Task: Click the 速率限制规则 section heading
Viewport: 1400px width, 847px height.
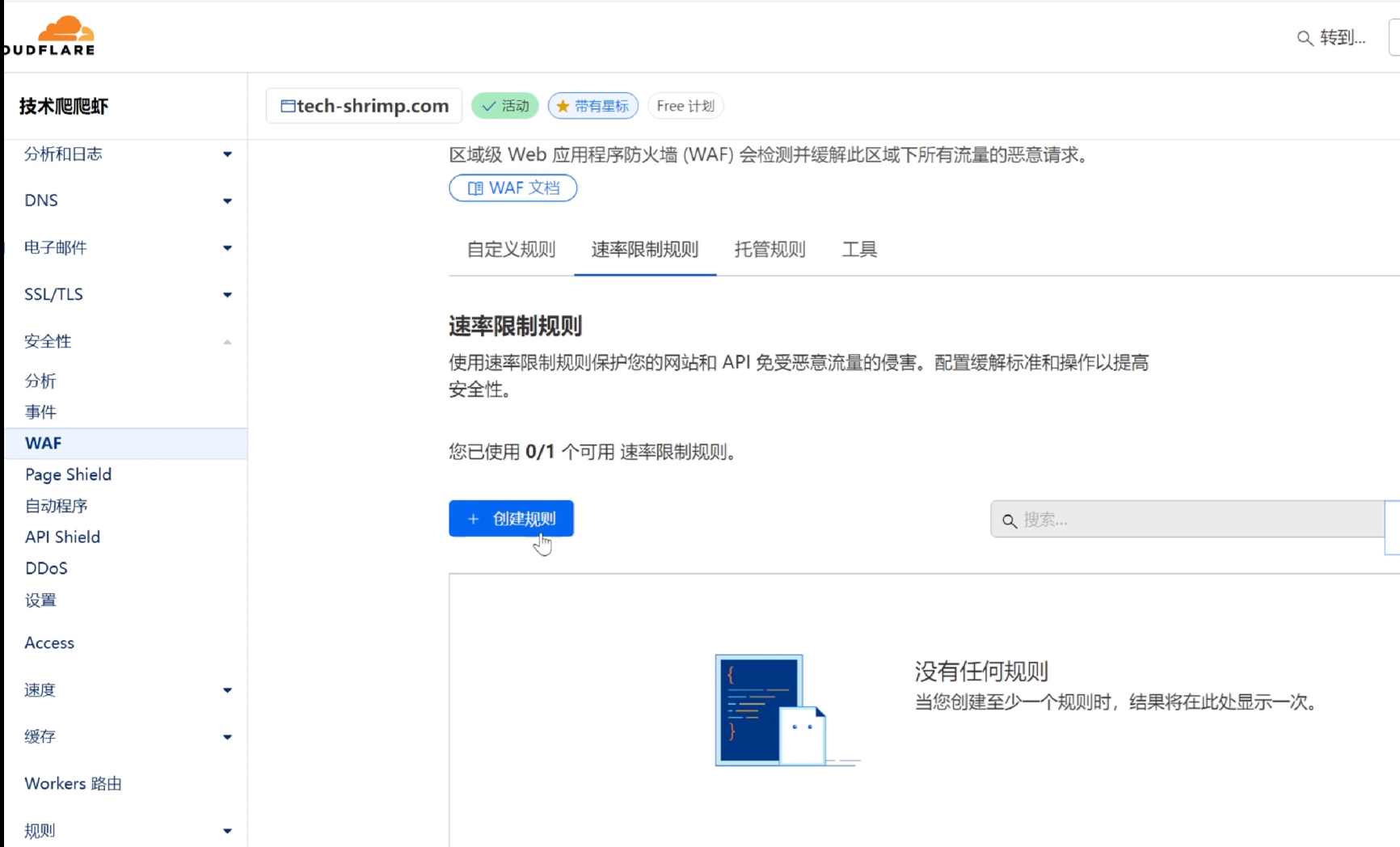Action: 515,327
